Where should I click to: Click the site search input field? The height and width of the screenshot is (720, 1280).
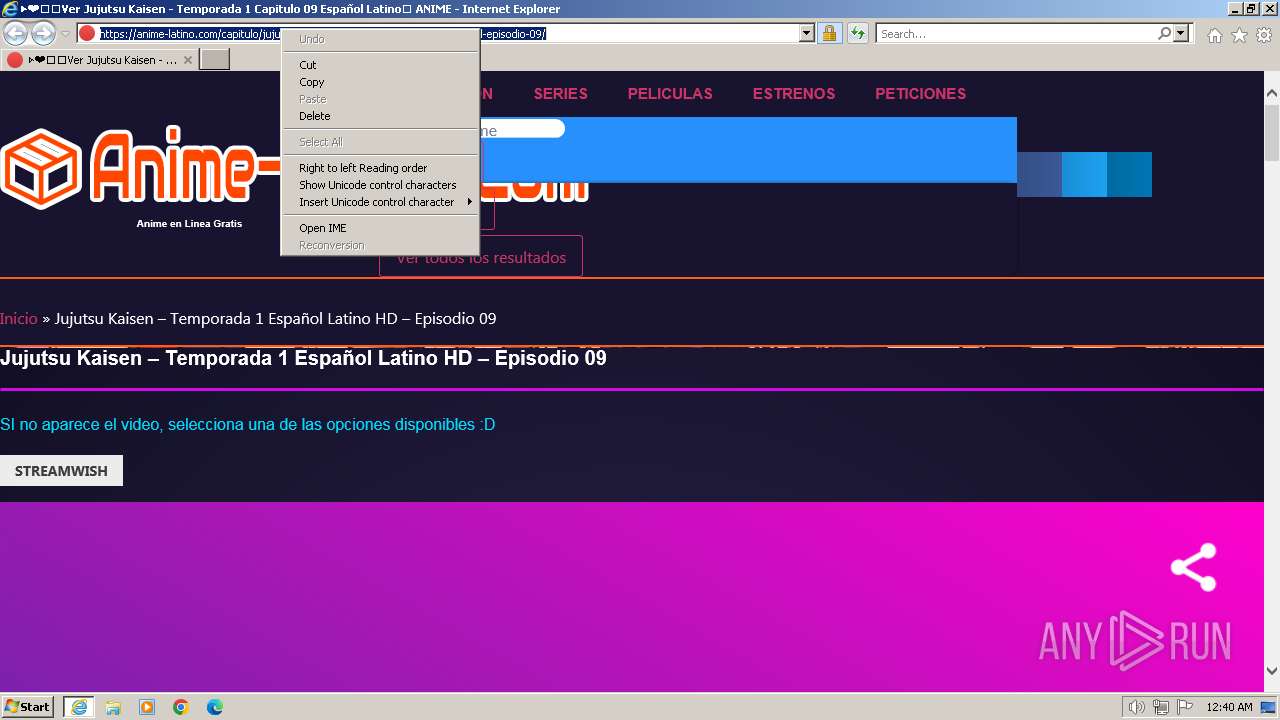pos(522,130)
